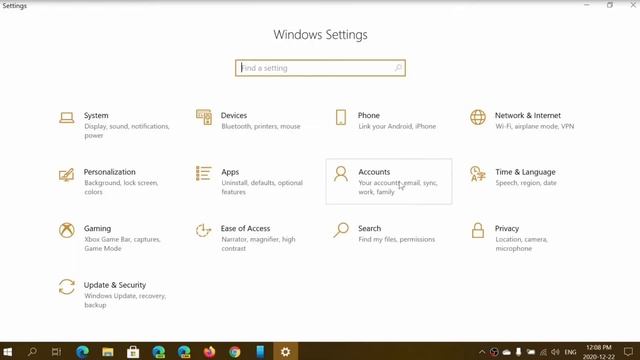Minimize the Settings window
The width and height of the screenshot is (640, 360).
[587, 5]
